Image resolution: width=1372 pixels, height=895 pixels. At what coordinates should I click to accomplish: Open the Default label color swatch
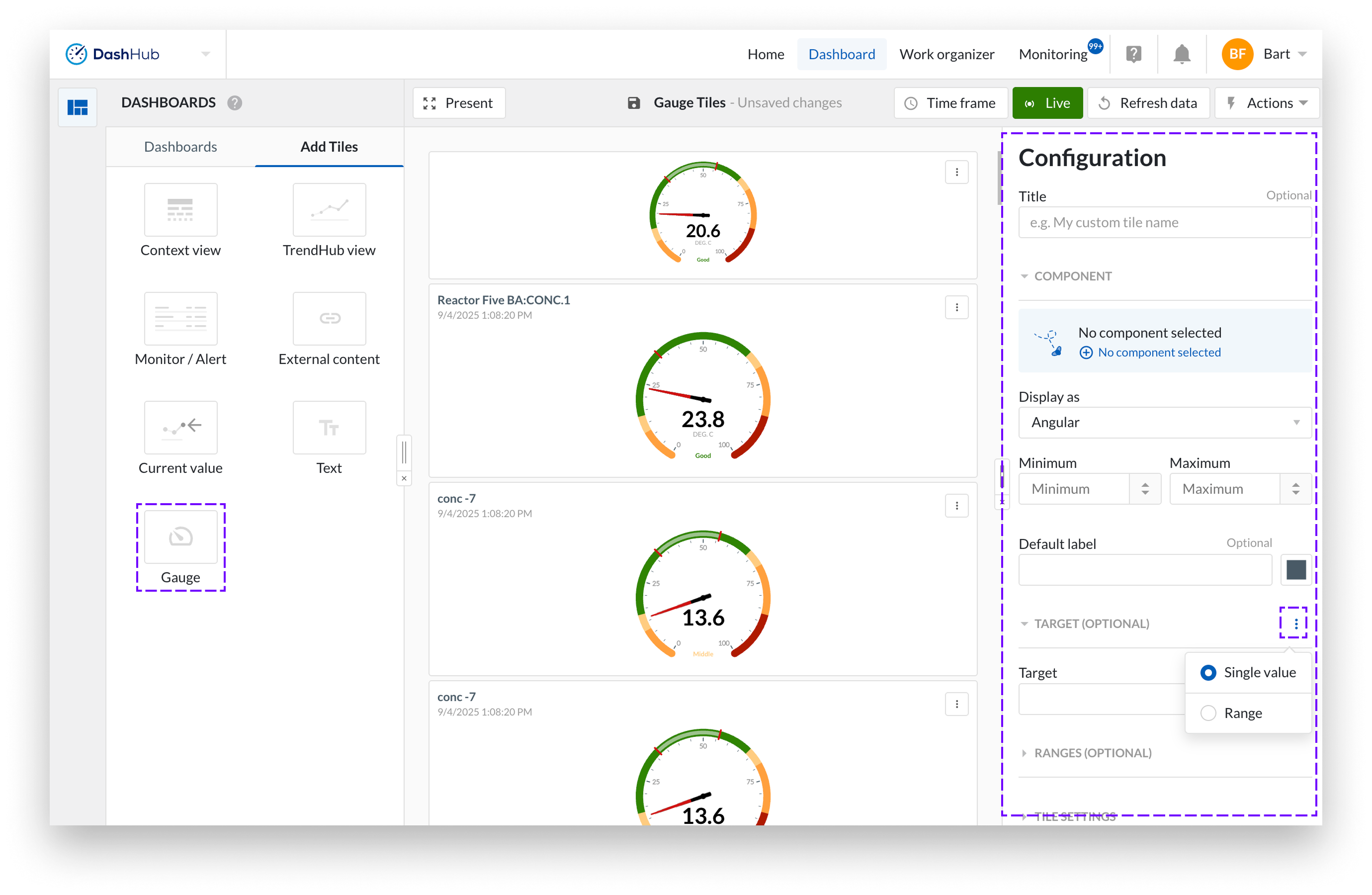(1296, 570)
